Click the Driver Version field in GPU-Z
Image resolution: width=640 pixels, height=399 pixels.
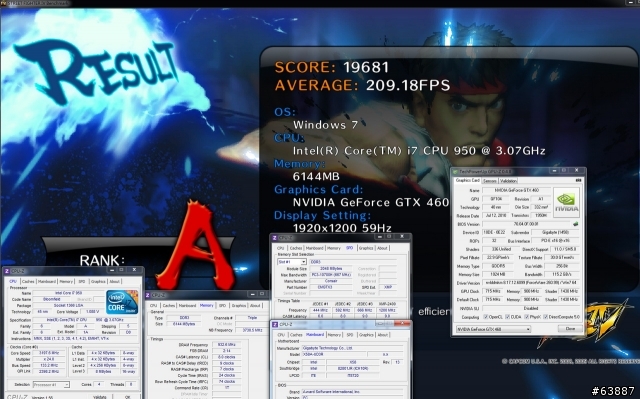coord(531,283)
